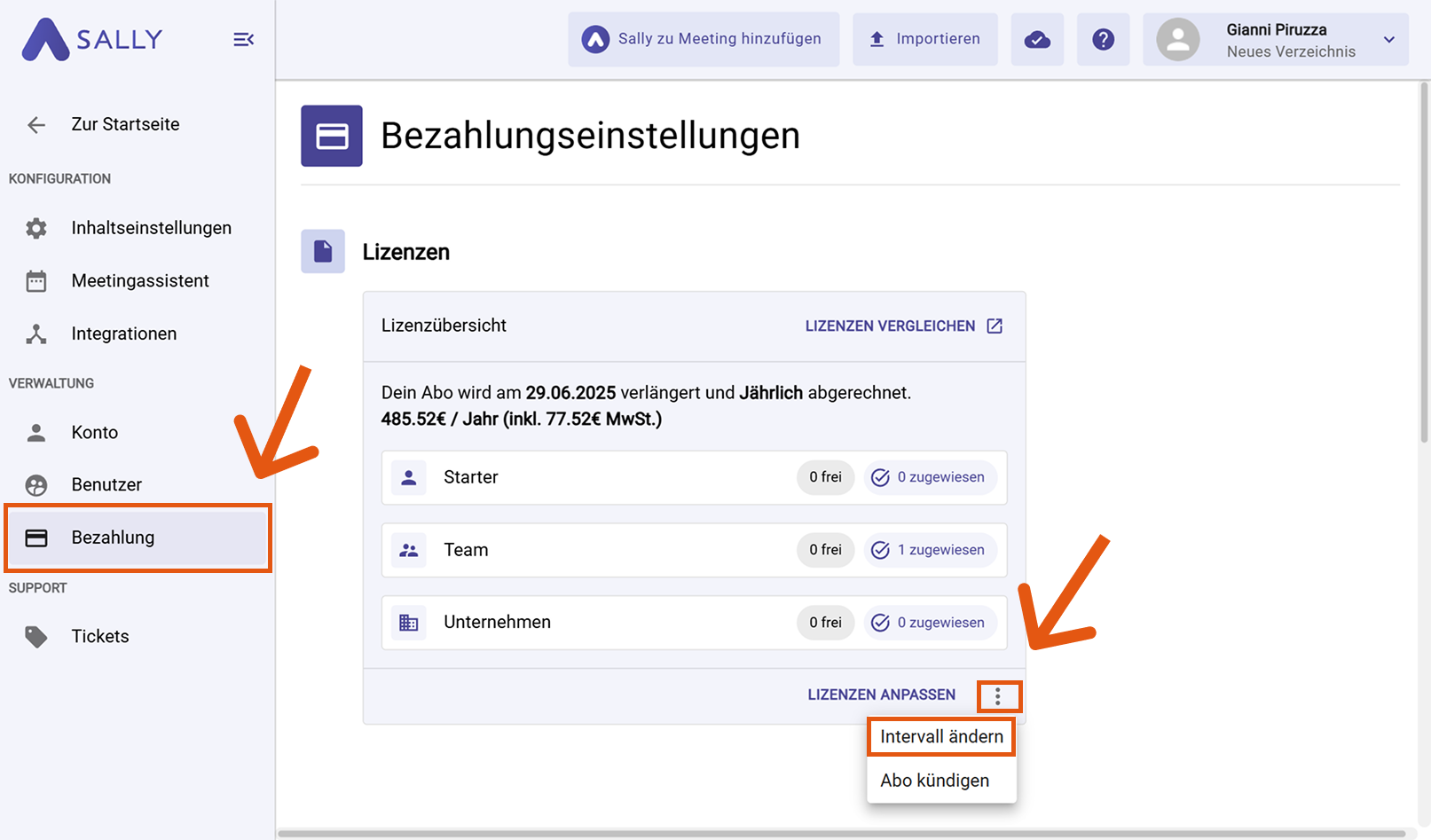Click Sally zu Meeting hinzufügen button
Screen dimensions: 1431x840
pyautogui.click(x=704, y=39)
